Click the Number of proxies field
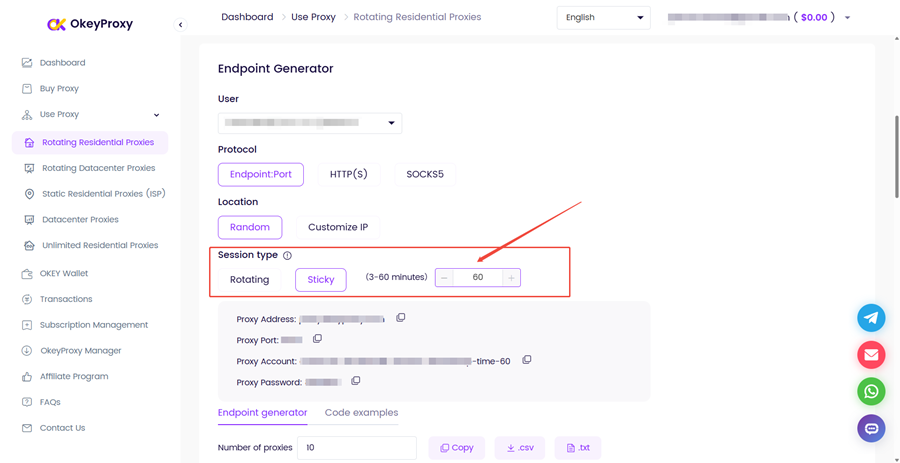This screenshot has width=900, height=463. coord(356,448)
